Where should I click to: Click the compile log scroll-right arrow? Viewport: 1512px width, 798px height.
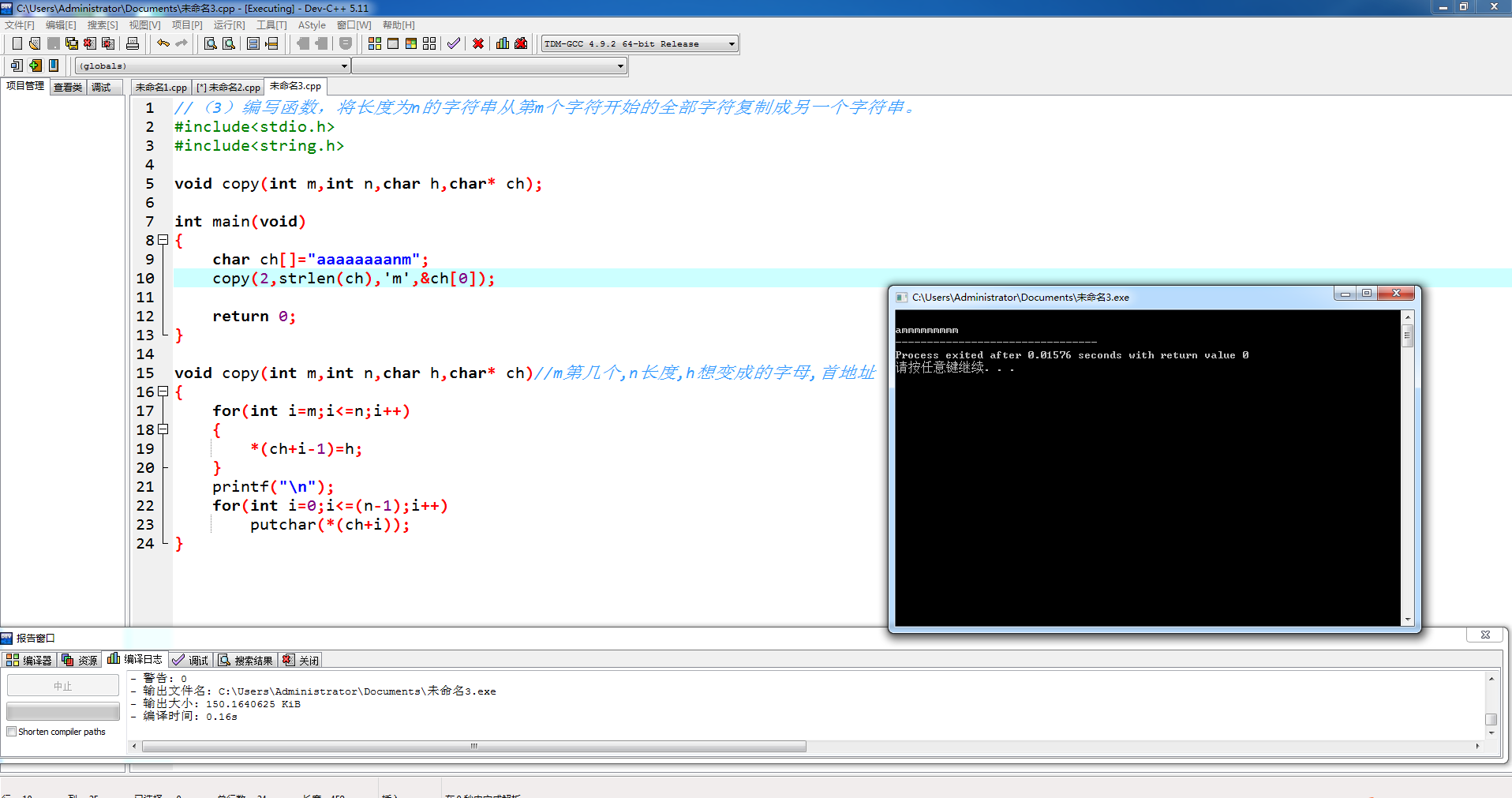tap(1477, 746)
